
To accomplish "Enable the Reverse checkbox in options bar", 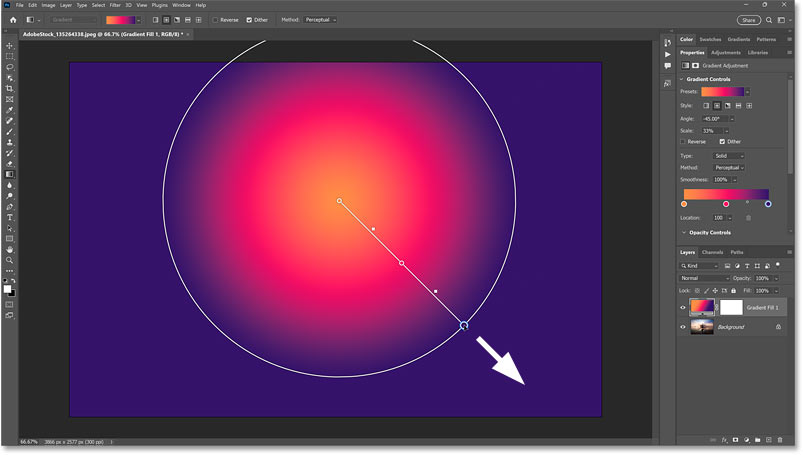I will pos(215,19).
